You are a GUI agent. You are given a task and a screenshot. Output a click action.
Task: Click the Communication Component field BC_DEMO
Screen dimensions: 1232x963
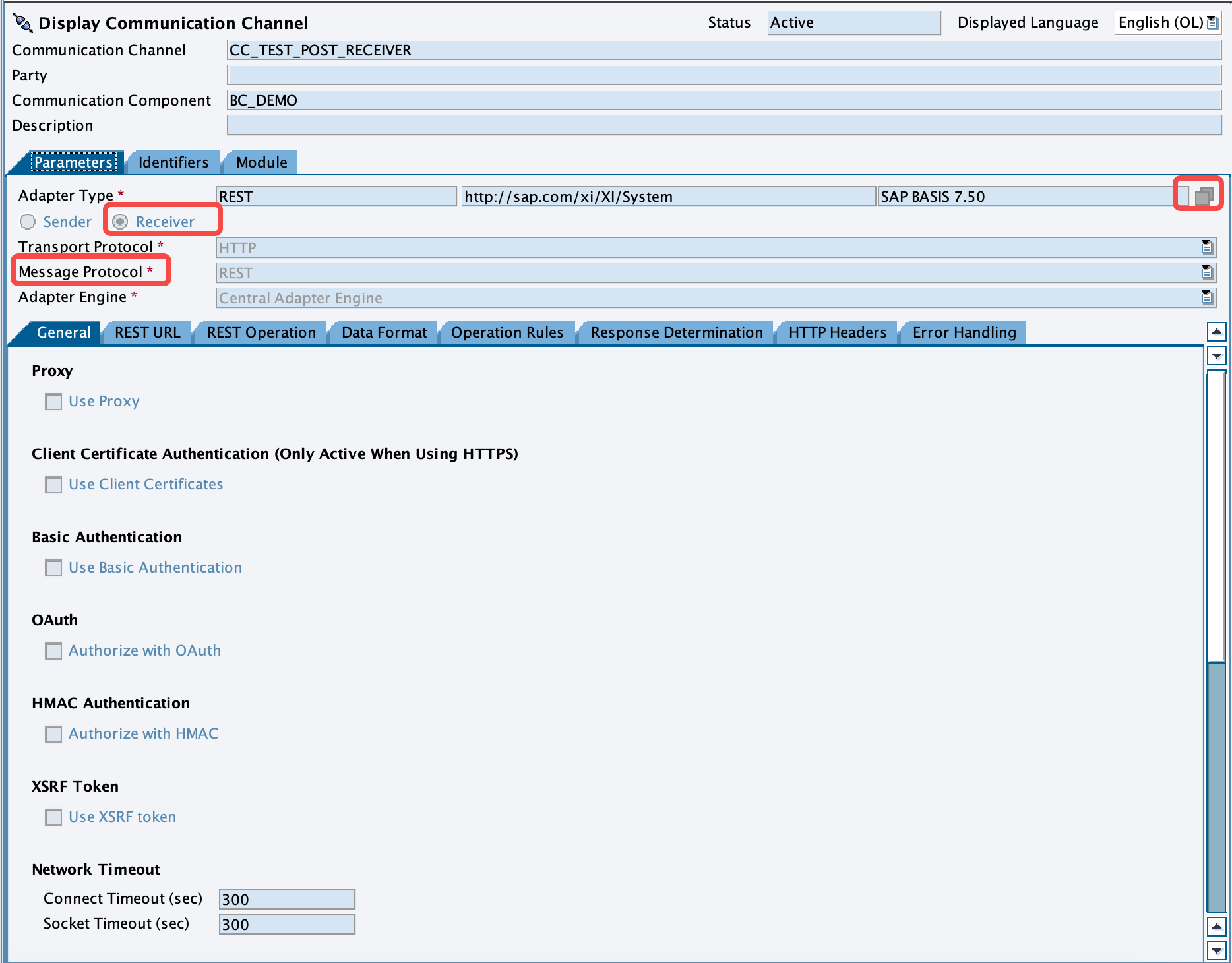[x=724, y=100]
